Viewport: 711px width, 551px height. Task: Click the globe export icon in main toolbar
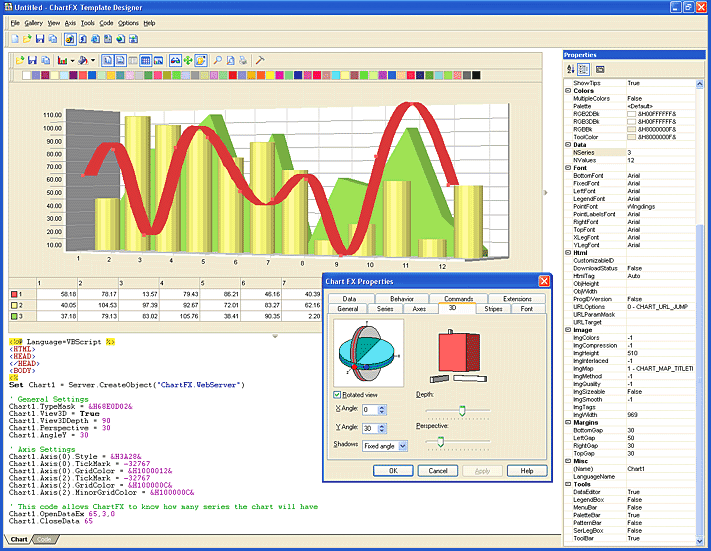click(x=120, y=39)
